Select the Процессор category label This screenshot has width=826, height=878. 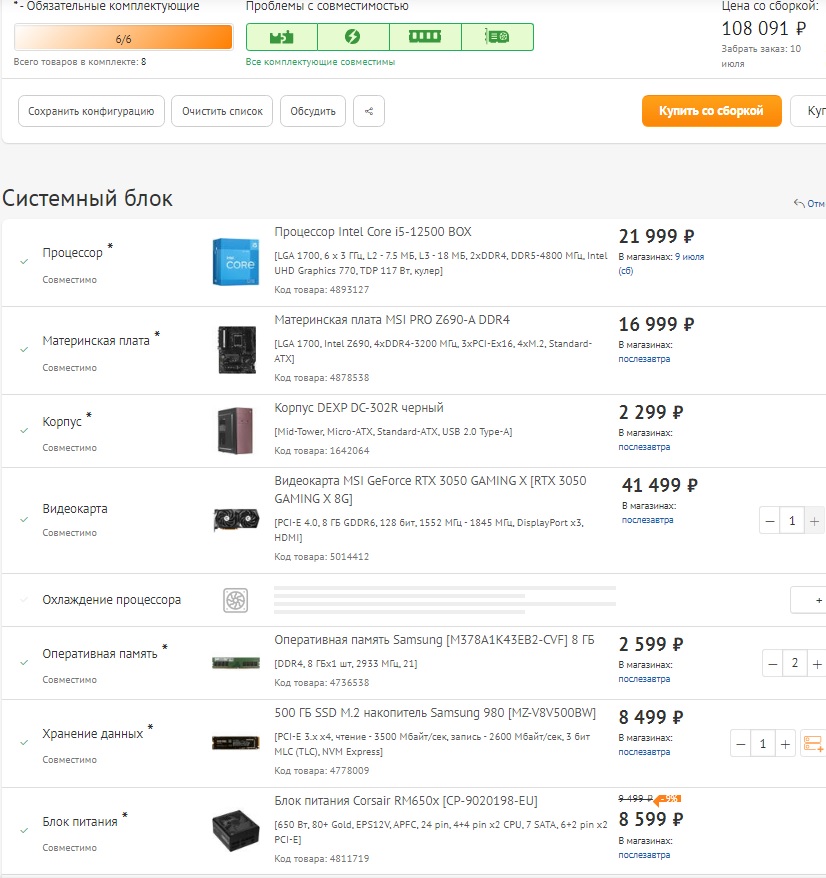[x=73, y=253]
